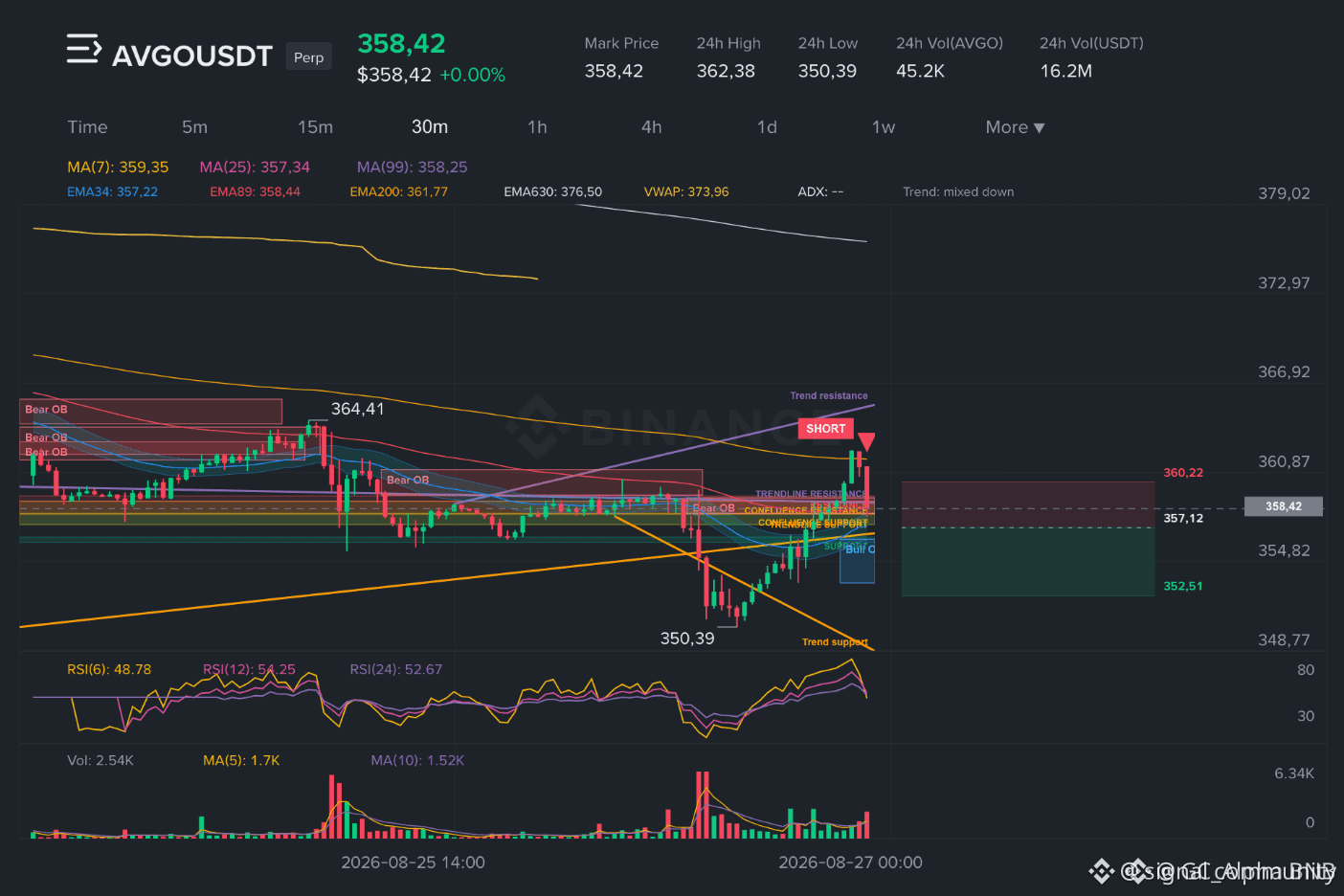Click the 360,87 price axis label
This screenshot has width=1344, height=896.
pos(1284,461)
